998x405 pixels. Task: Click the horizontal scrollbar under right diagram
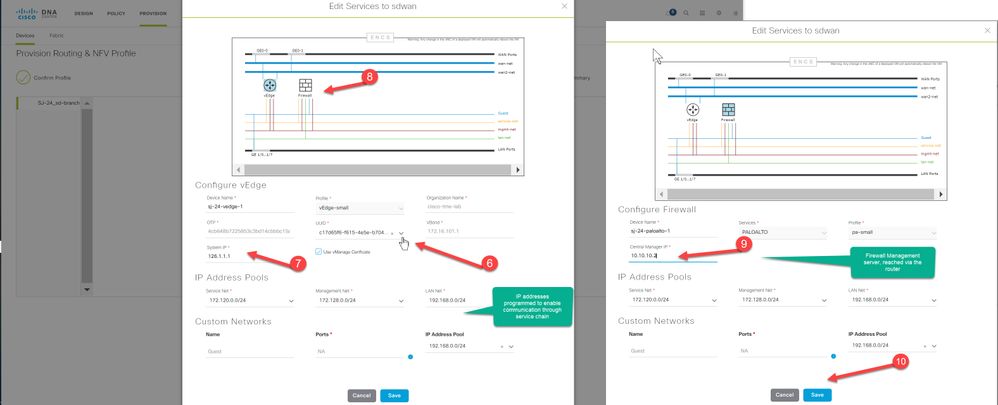[801, 194]
